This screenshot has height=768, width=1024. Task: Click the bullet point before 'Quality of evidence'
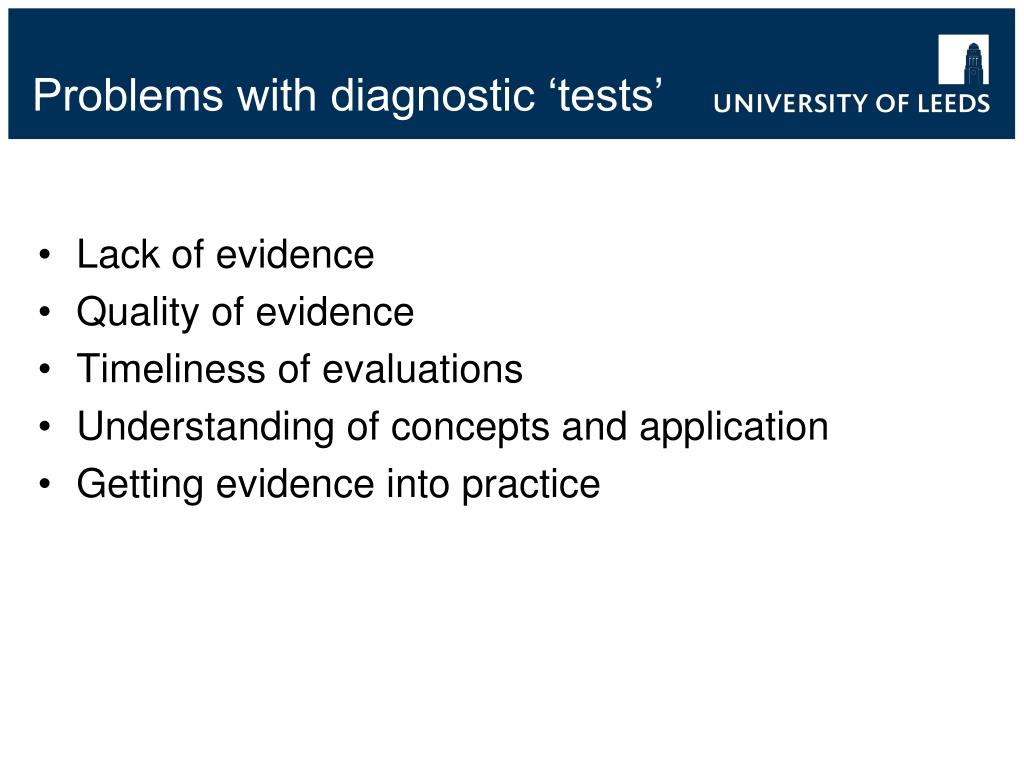tap(44, 313)
